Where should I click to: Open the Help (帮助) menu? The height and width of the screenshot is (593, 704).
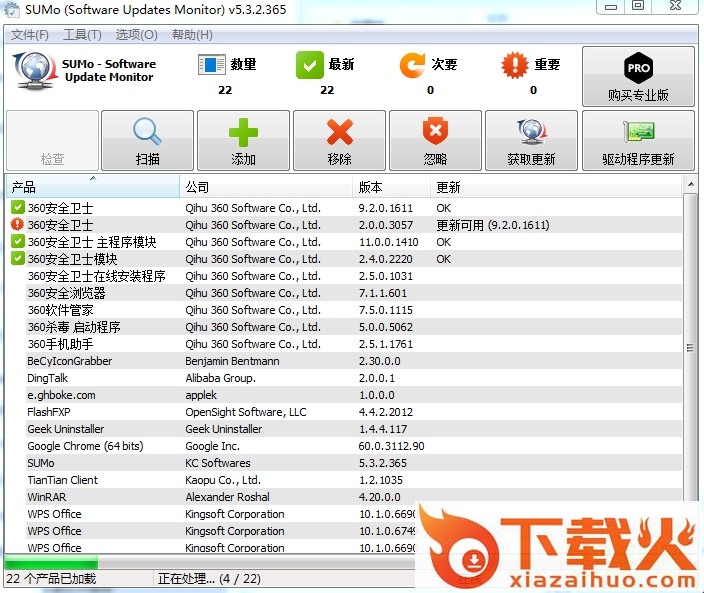(x=192, y=35)
